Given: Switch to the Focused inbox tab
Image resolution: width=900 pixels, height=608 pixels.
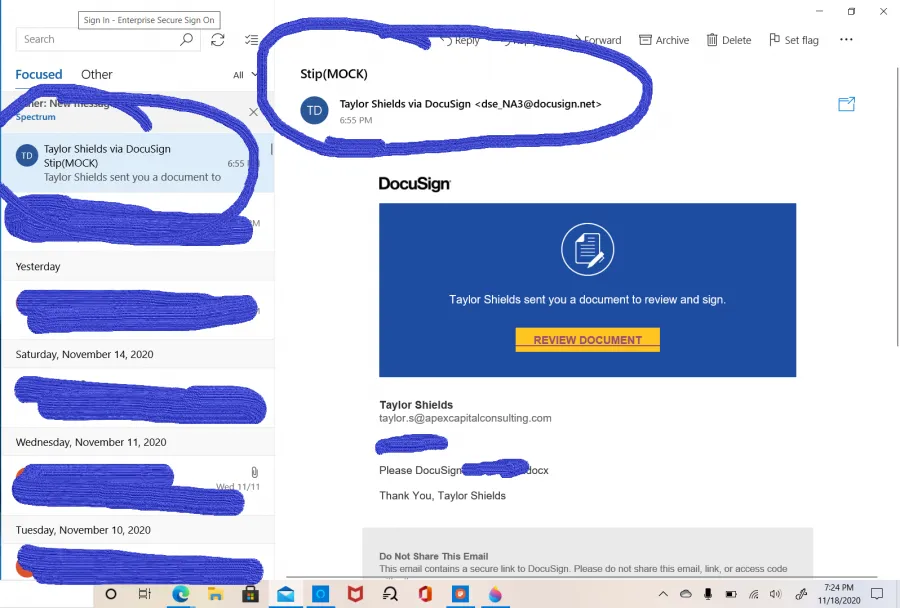Looking at the screenshot, I should (38, 75).
